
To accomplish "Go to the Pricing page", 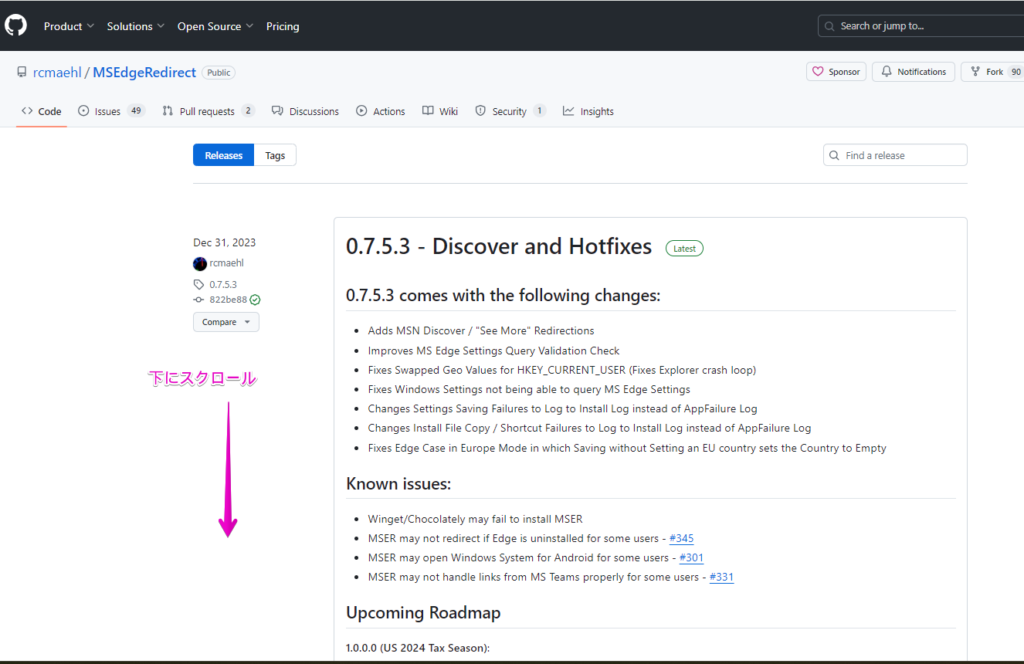I will coord(283,26).
